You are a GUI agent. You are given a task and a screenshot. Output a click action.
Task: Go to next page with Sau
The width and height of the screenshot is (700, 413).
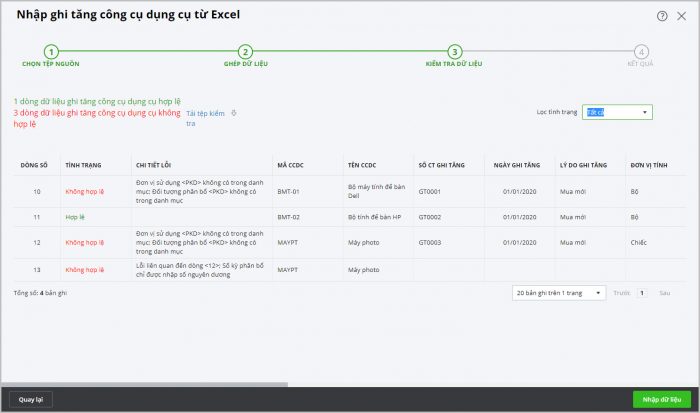[664, 293]
